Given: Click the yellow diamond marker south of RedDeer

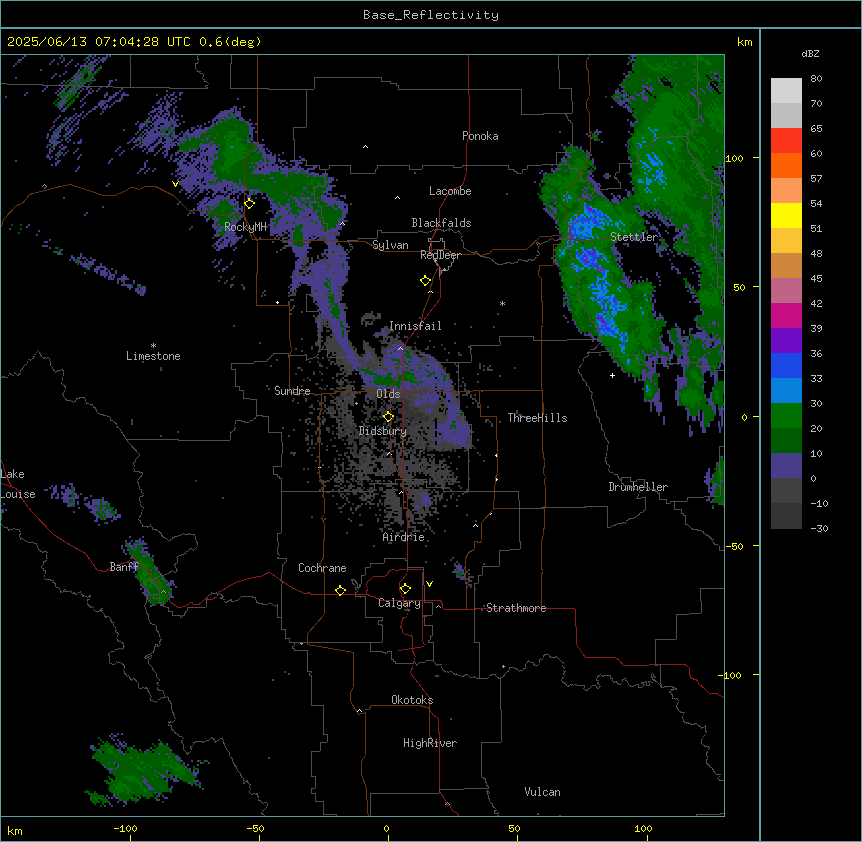Looking at the screenshot, I should tap(426, 281).
